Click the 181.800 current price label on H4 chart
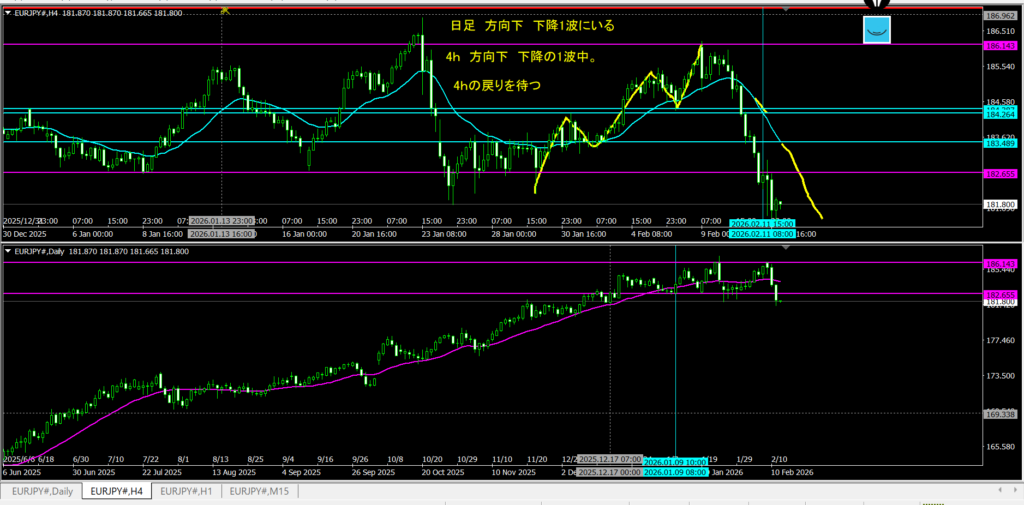Image resolution: width=1024 pixels, height=505 pixels. coord(1001,204)
